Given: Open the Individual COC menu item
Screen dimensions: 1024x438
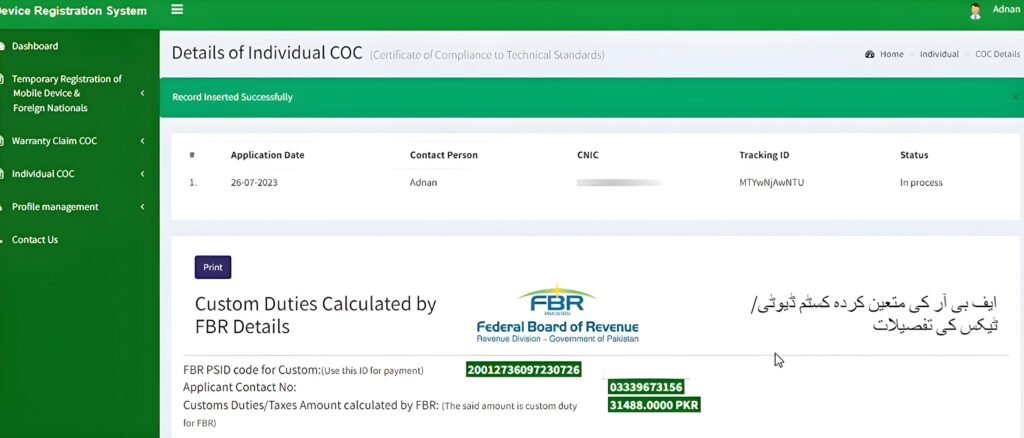Looking at the screenshot, I should [x=43, y=174].
